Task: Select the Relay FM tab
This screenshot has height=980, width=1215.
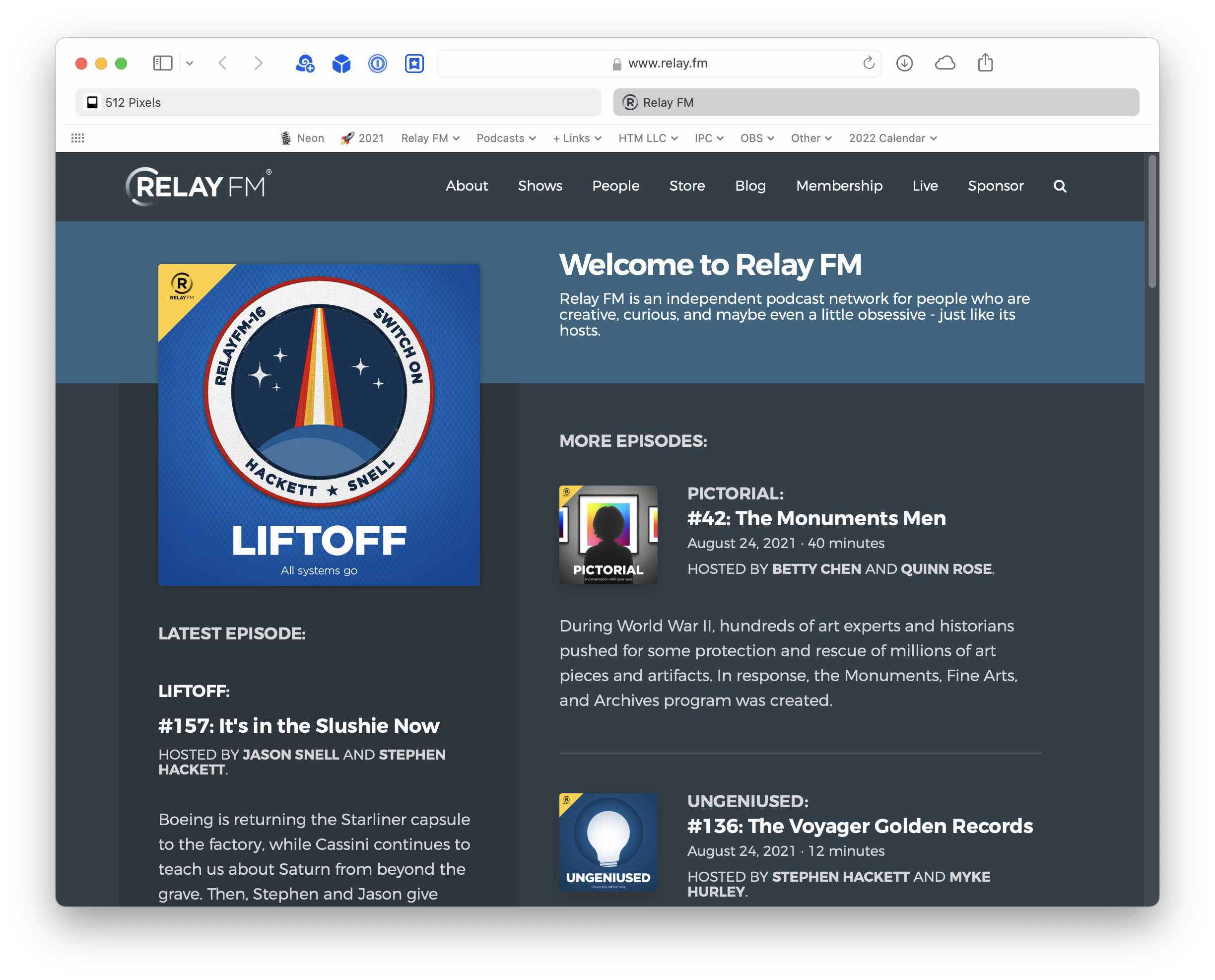Action: coord(876,102)
